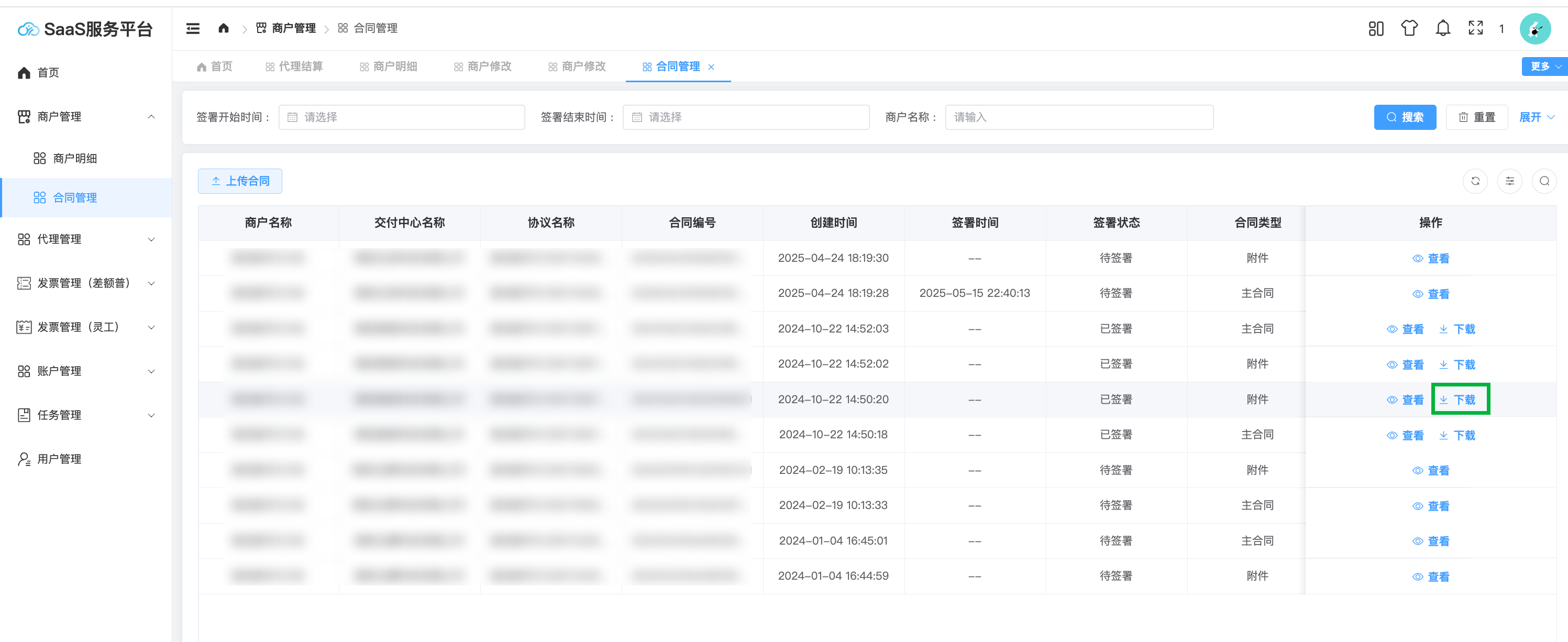The image size is (1568, 642).
Task: Click the sidebar collapse hamburger icon
Action: point(192,29)
